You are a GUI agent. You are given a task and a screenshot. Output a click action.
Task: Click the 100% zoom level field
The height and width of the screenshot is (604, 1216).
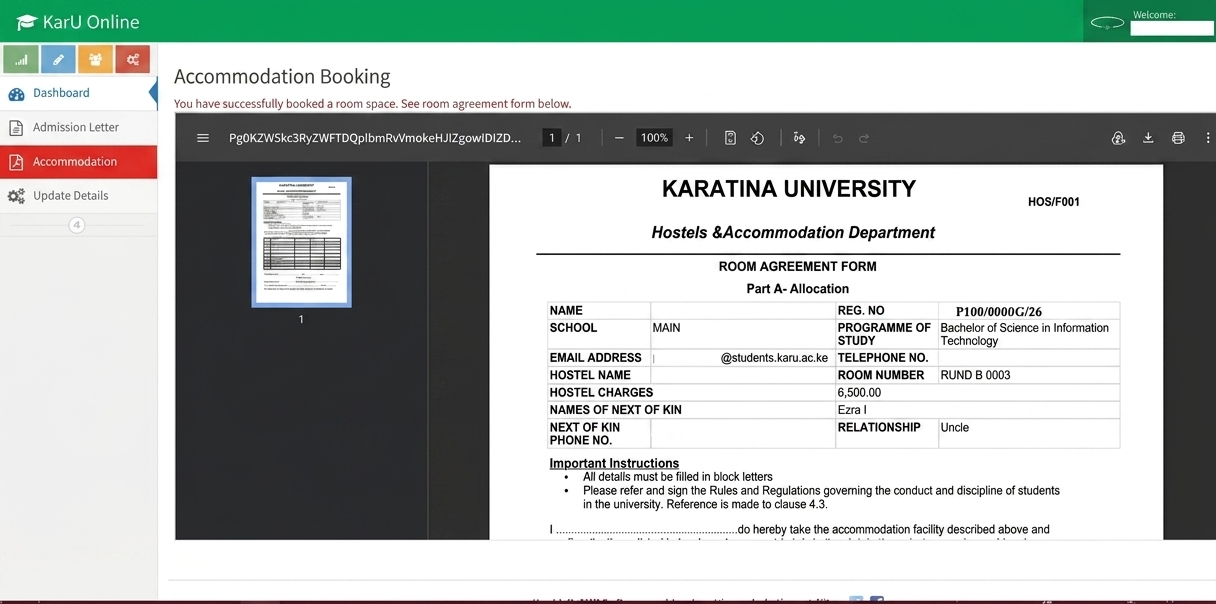pyautogui.click(x=655, y=138)
